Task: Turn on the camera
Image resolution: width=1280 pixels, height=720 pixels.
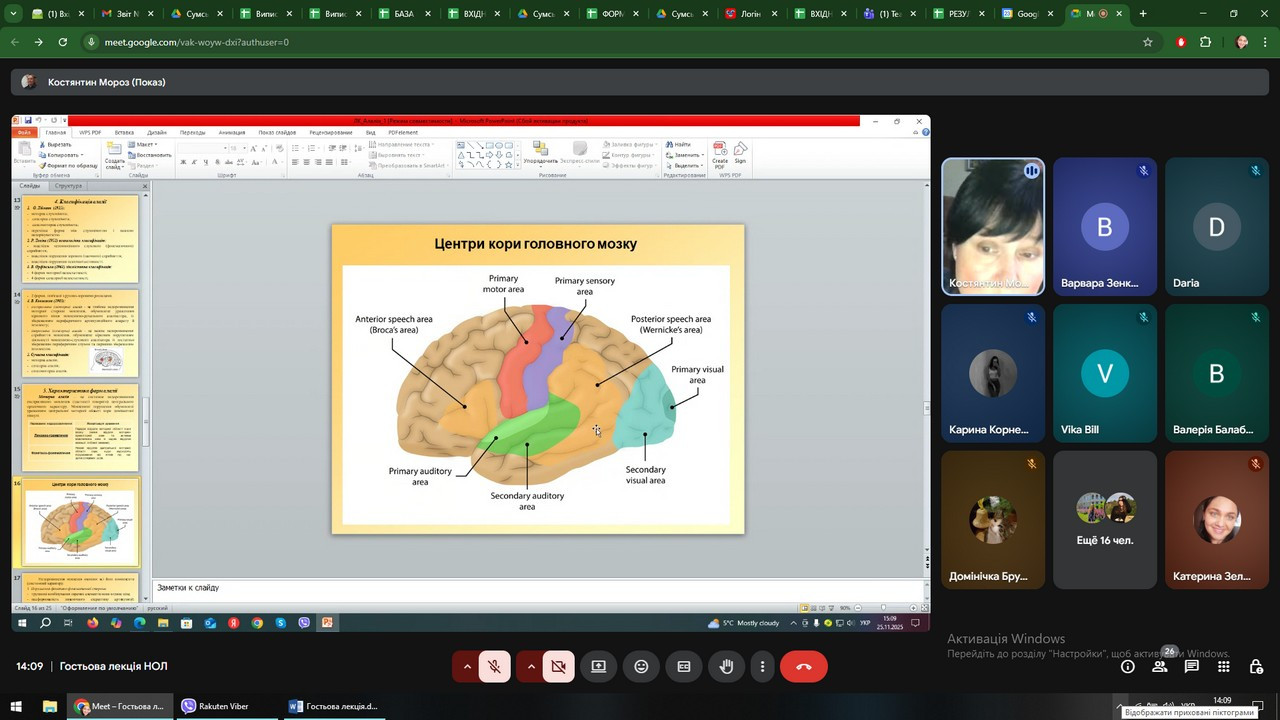Action: click(558, 666)
